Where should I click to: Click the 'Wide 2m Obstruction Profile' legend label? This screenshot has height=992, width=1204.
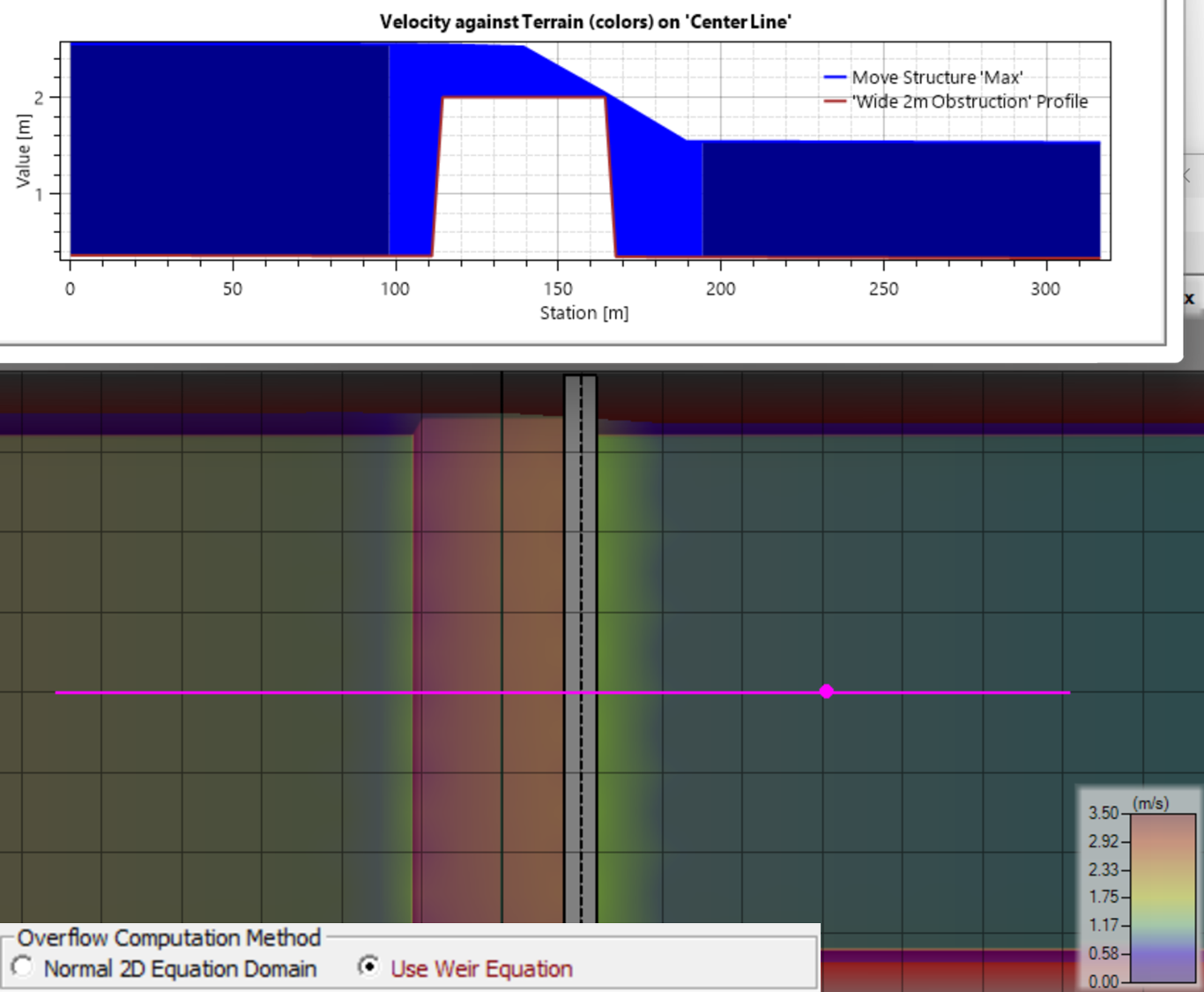[970, 101]
